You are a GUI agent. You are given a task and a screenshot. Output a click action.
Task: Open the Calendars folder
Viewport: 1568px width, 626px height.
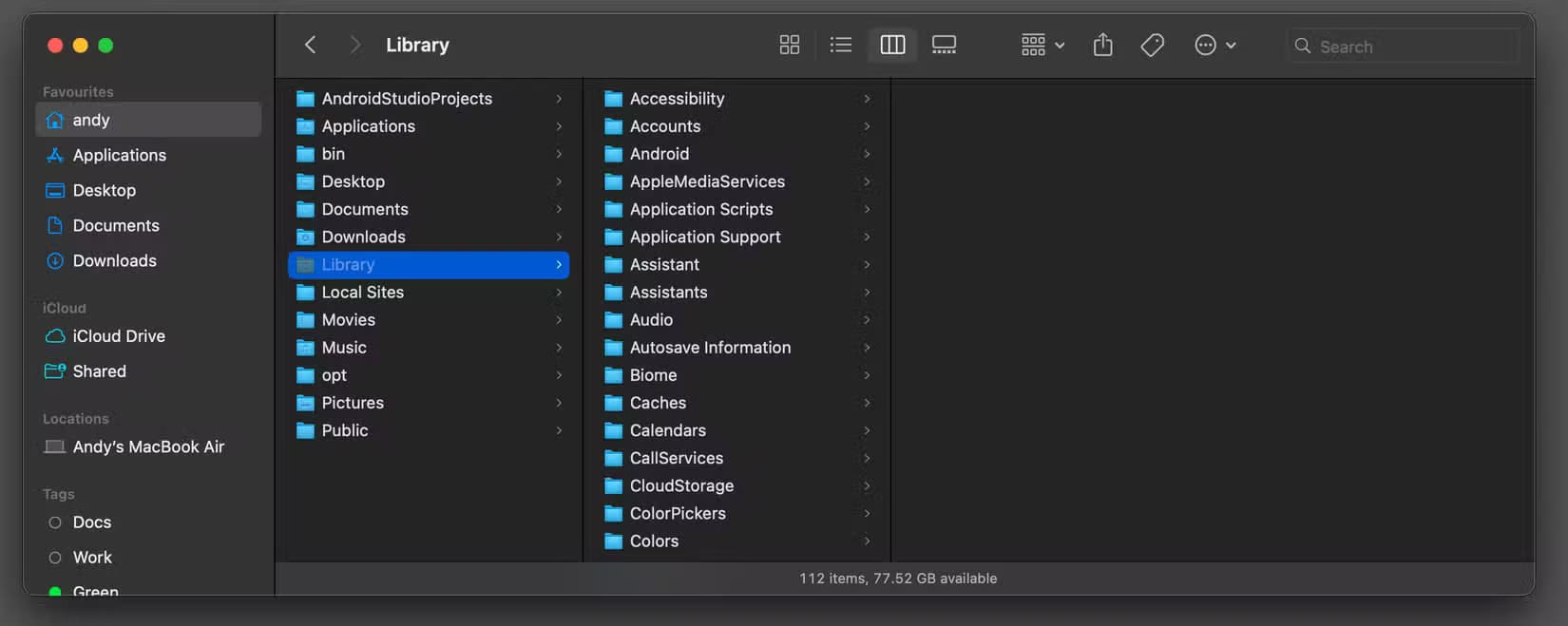tap(737, 430)
